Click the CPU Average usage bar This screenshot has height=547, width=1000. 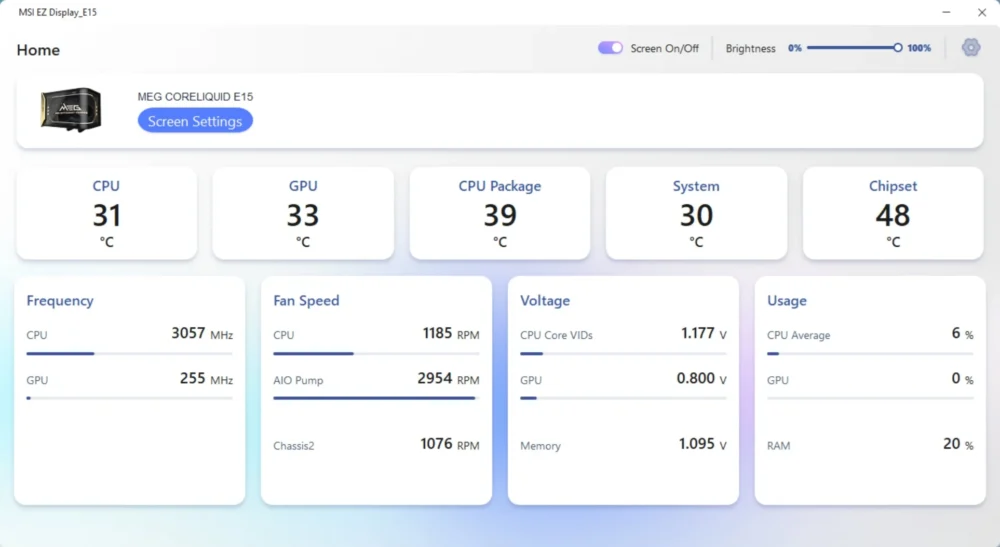point(870,353)
